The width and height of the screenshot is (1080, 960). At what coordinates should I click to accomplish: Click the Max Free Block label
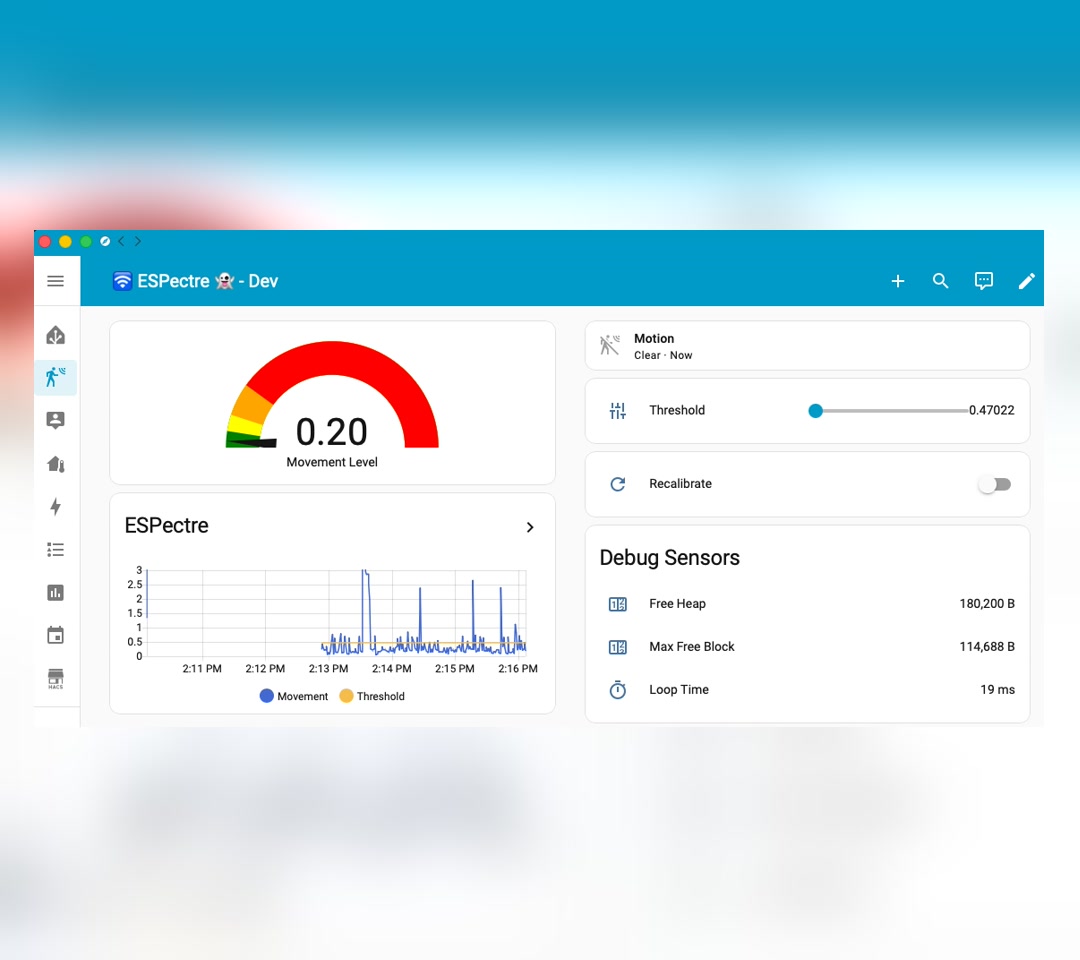pos(692,647)
